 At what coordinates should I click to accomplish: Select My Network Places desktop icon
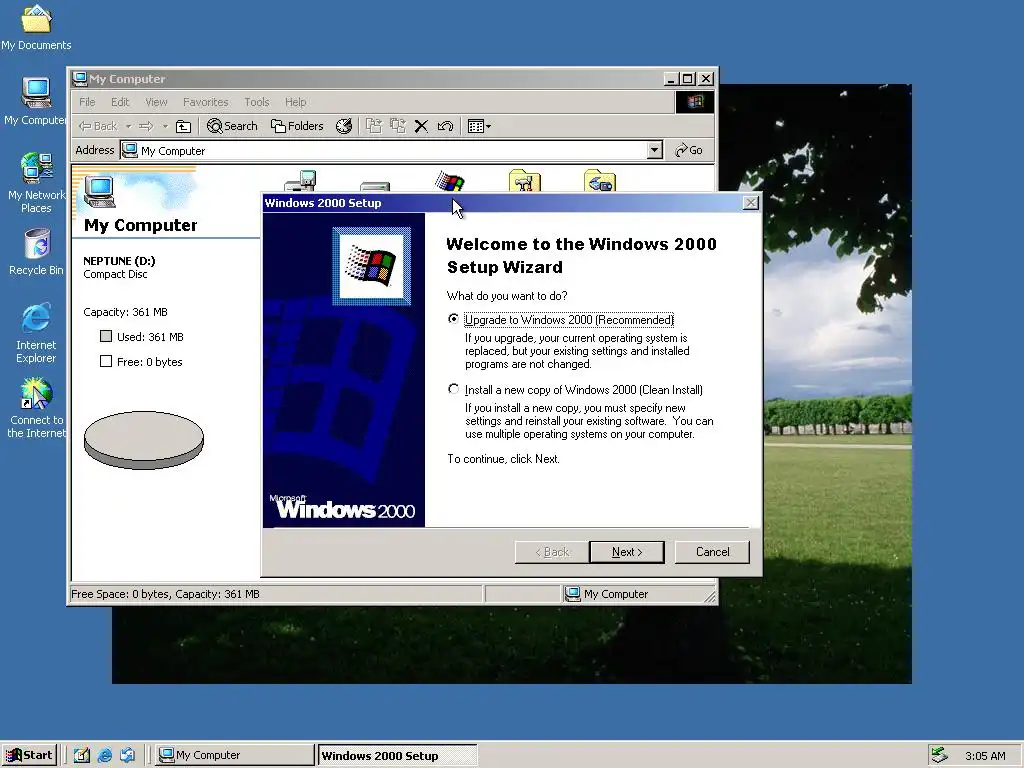(36, 182)
